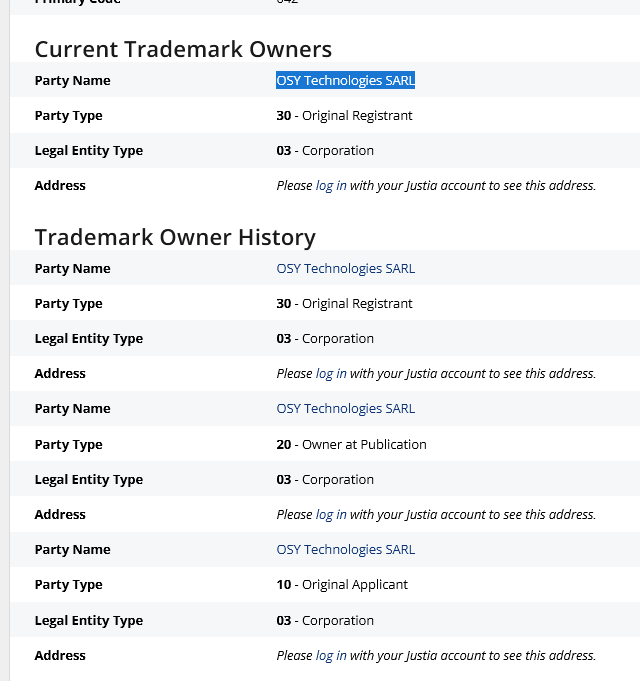Click highlighted OSY Technologies SARL under Current Trademark Owners
This screenshot has height=681, width=640.
click(x=346, y=80)
